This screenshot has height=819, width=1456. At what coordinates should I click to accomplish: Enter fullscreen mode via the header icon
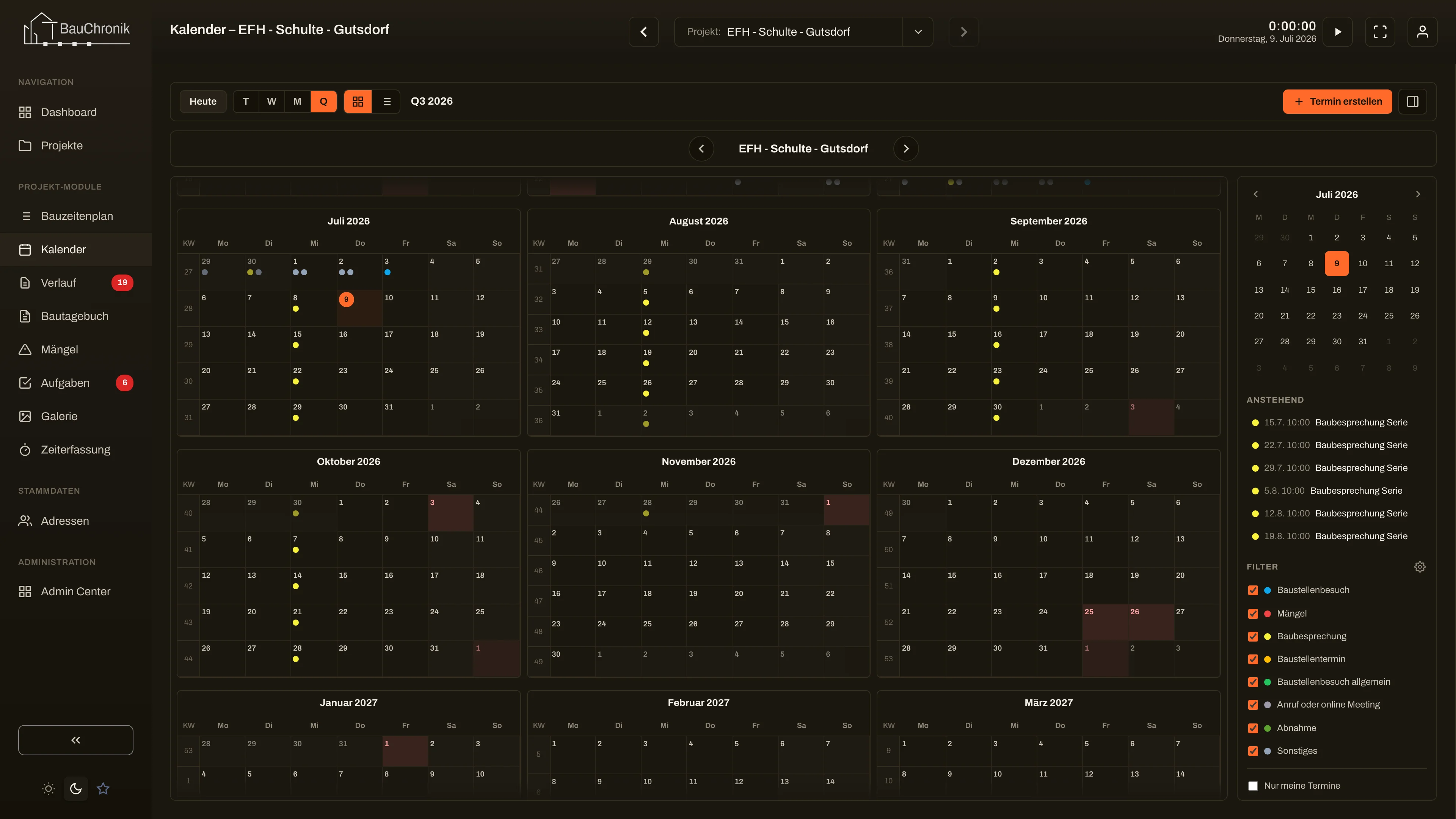(x=1380, y=31)
